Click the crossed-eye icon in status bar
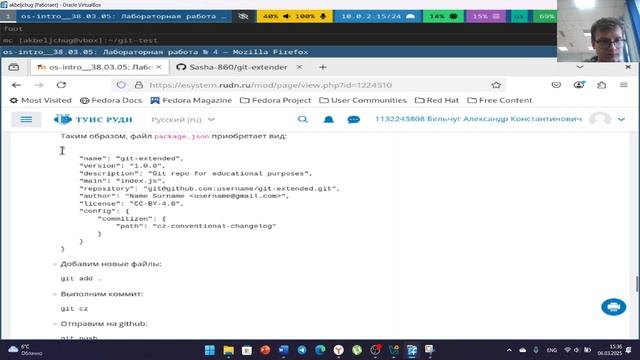The width and height of the screenshot is (640, 360). point(243,16)
